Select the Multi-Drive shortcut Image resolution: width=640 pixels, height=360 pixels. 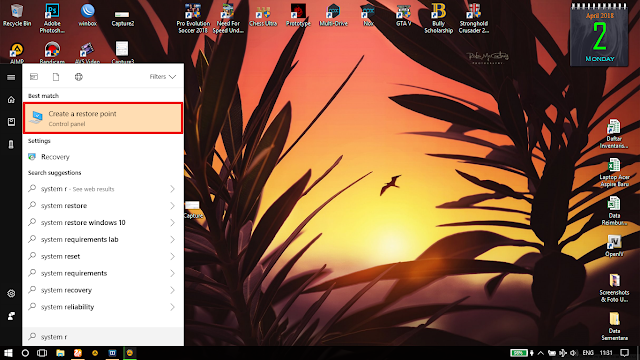[333, 15]
